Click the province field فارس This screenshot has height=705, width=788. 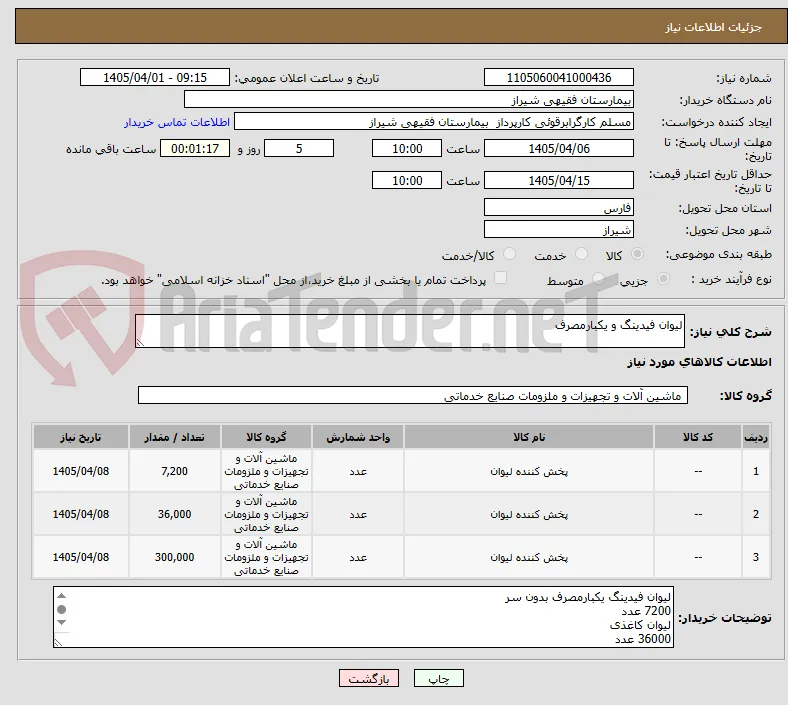coord(558,207)
